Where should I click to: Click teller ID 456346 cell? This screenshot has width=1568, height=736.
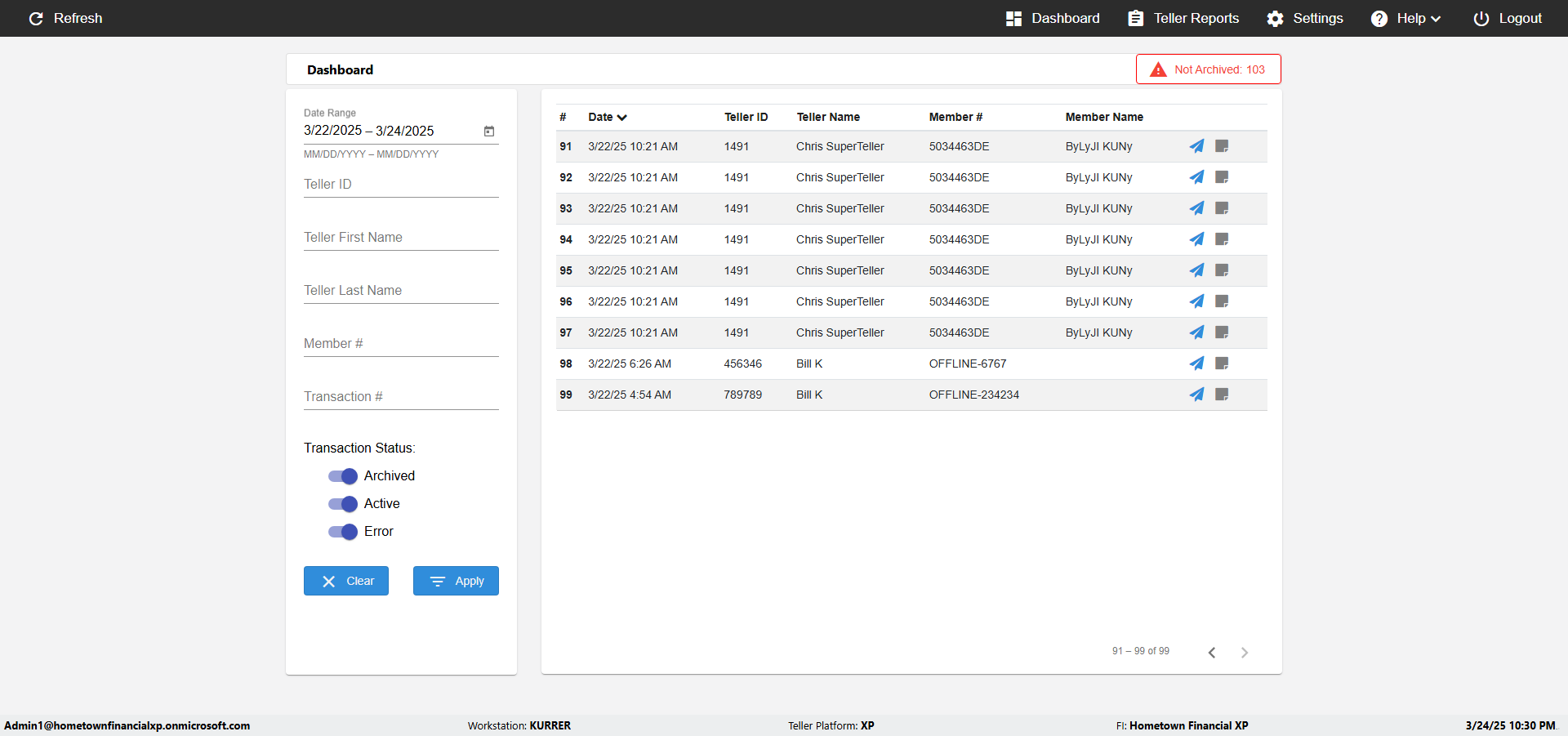[x=742, y=364]
